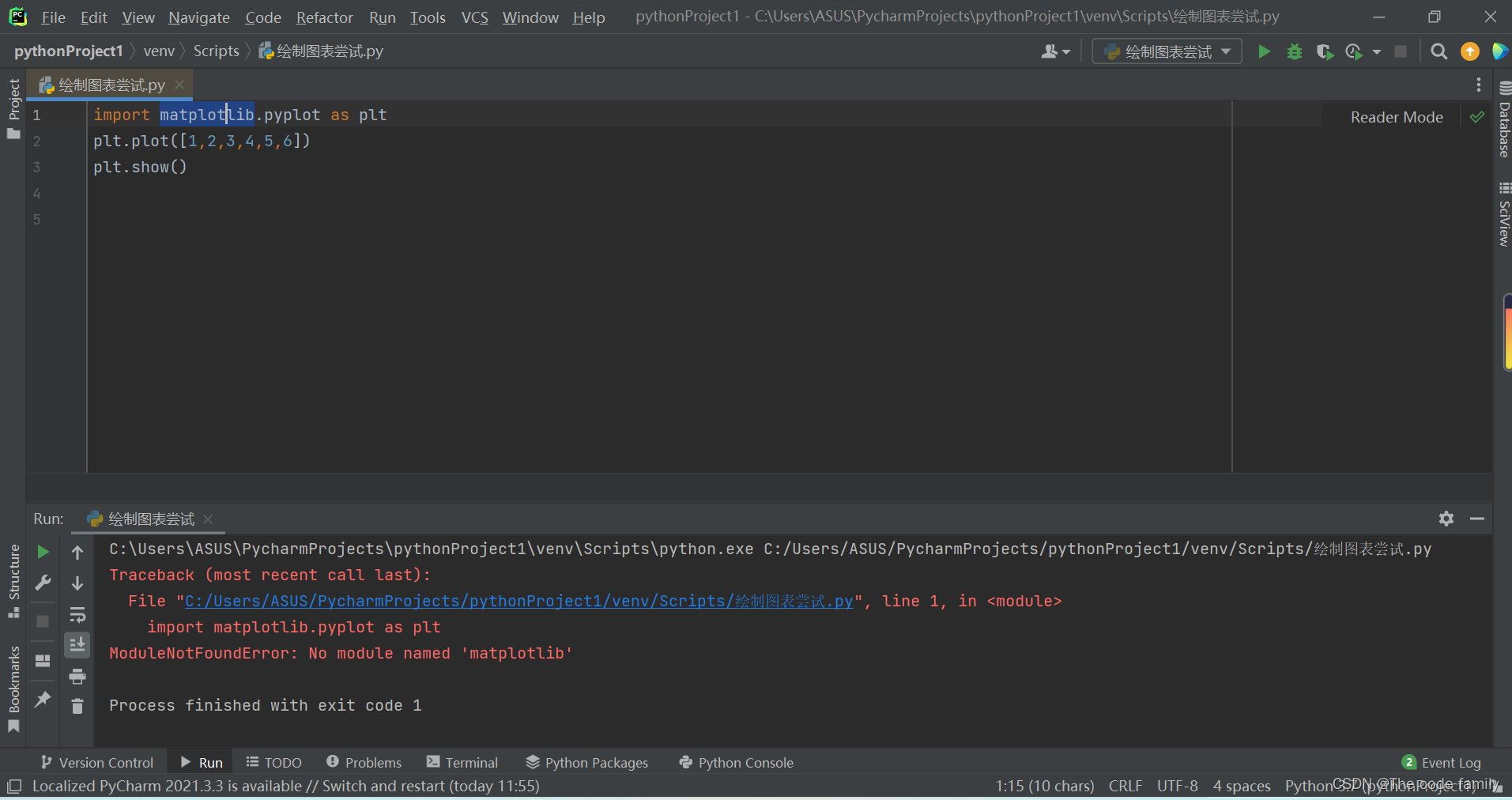Toggle soft-wrap in Run console

click(77, 614)
